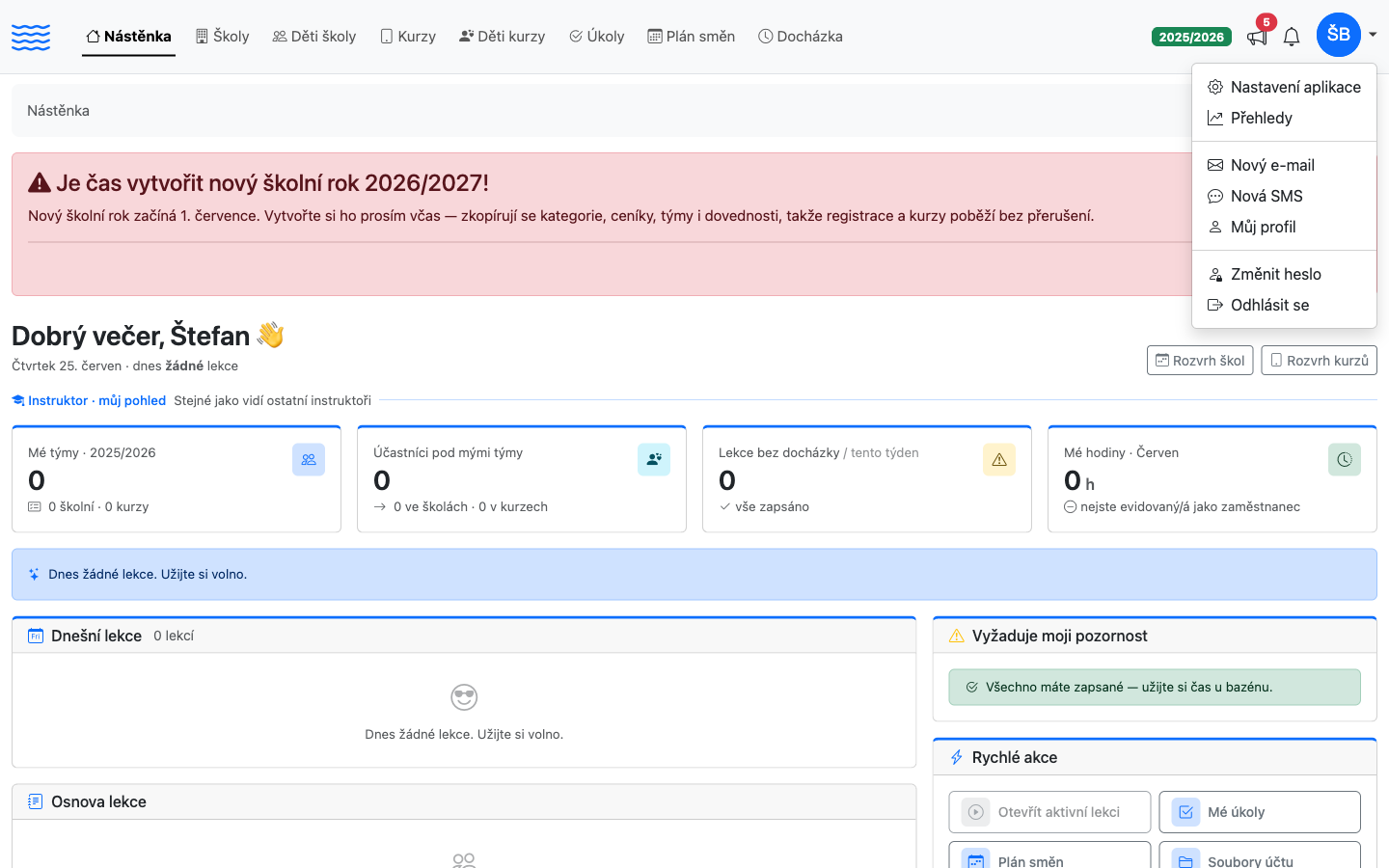Image resolution: width=1389 pixels, height=868 pixels.
Task: Open the Mé úkoly quick action
Action: 1260,812
